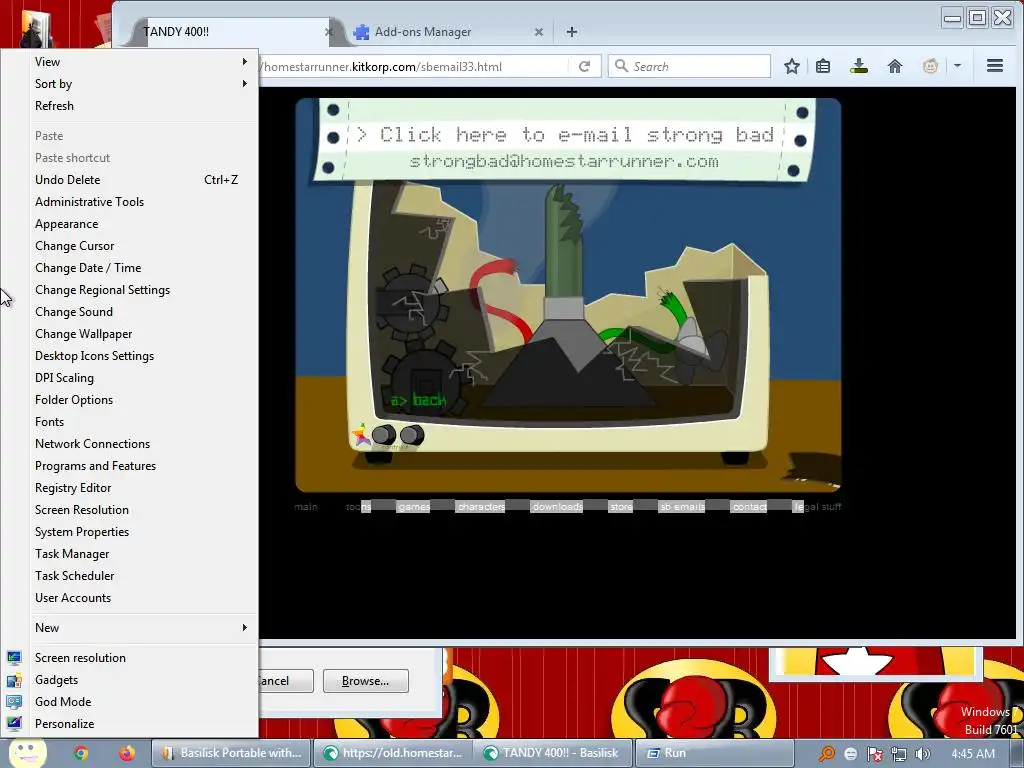Click the network tray icon
This screenshot has height=768, width=1024.
click(x=899, y=754)
